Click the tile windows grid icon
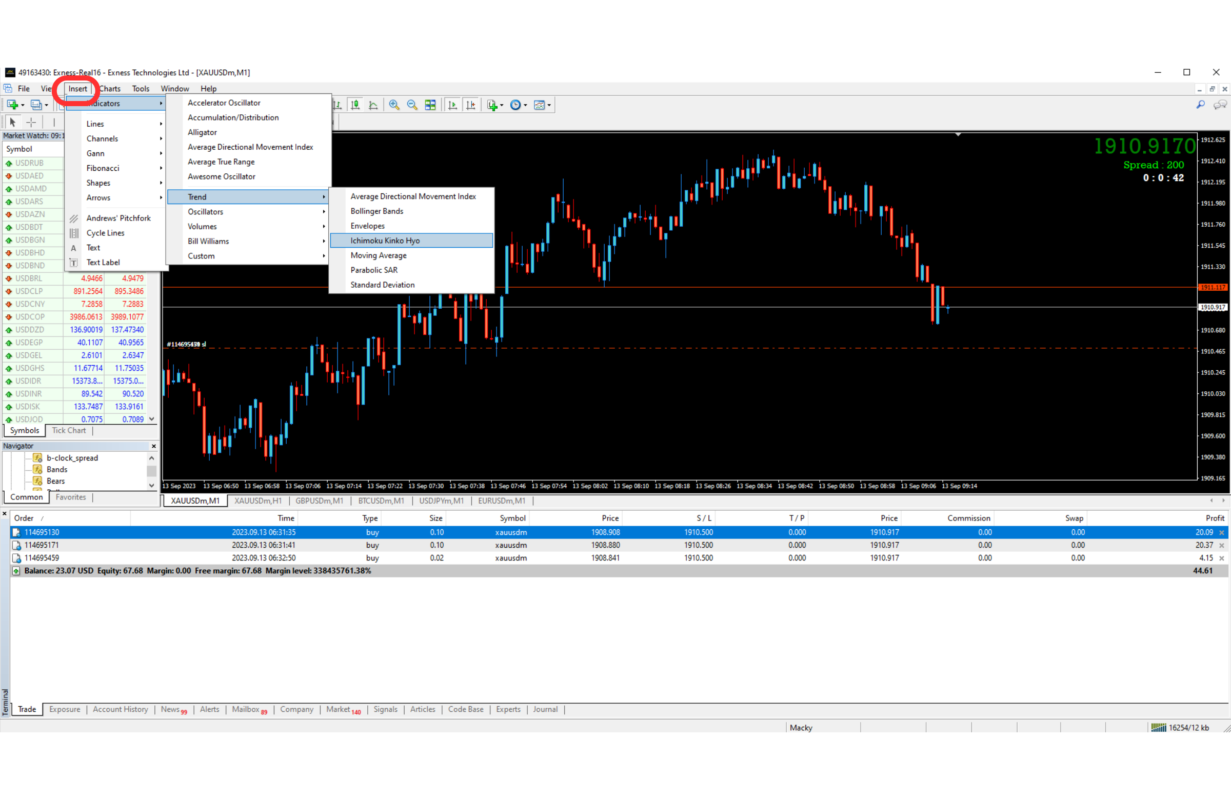Screen dimensions: 1231x800 point(430,105)
